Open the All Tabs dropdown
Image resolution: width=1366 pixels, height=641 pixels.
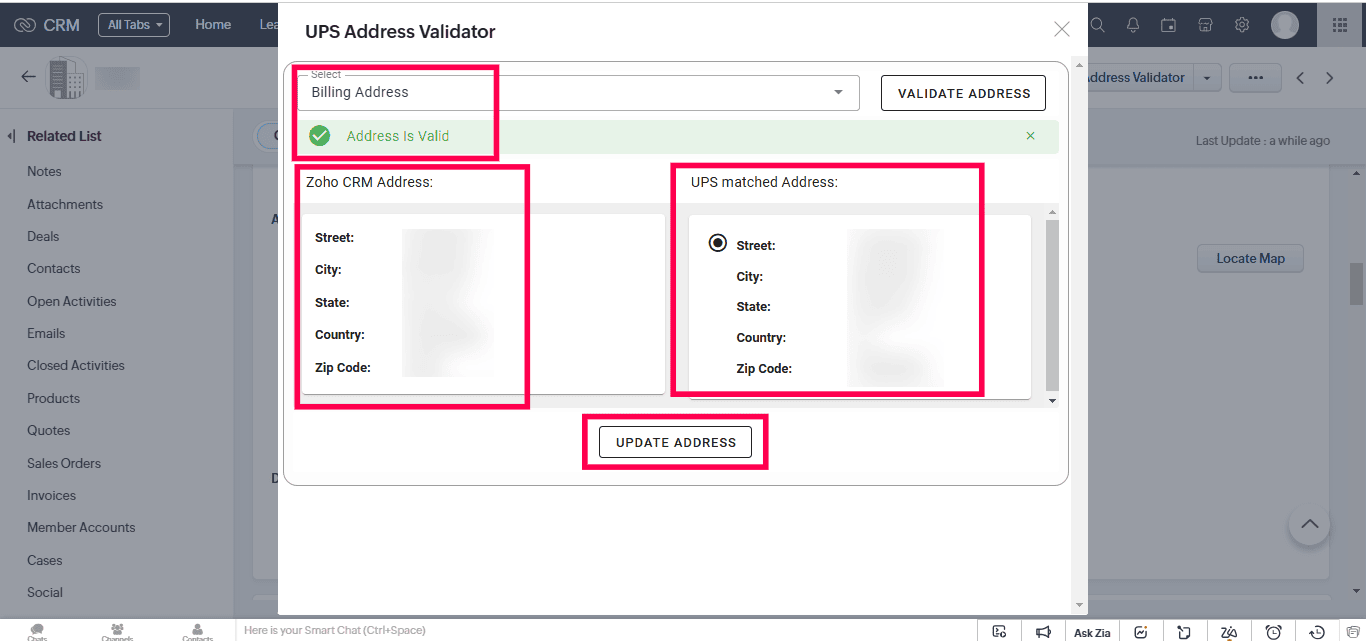tap(134, 25)
